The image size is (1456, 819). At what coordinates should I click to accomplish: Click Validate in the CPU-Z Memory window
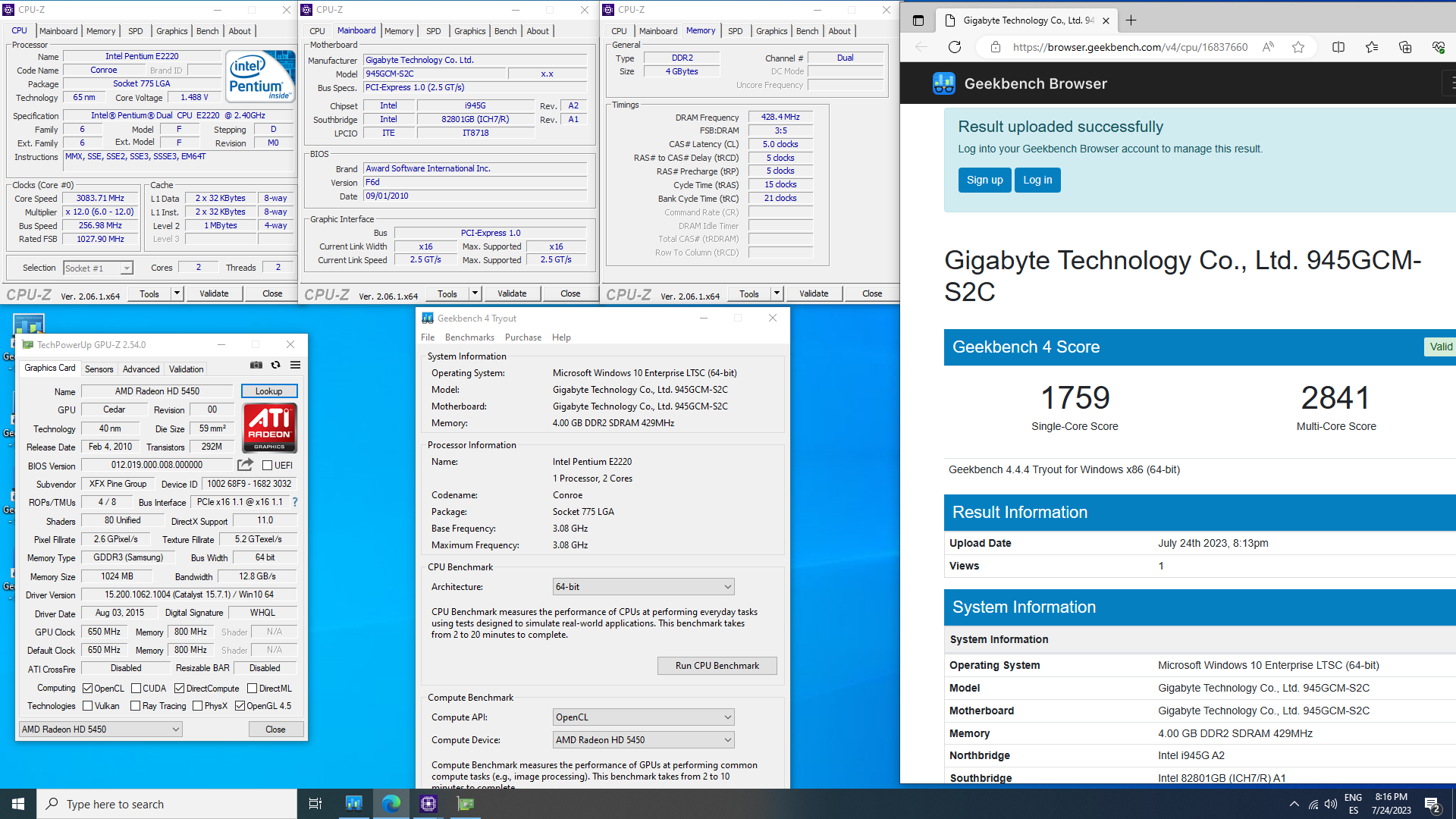pyautogui.click(x=814, y=293)
